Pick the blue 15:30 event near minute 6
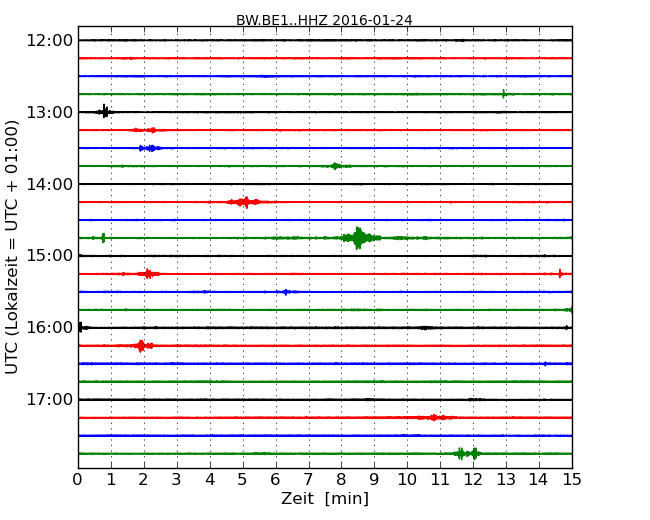This screenshot has height=520, width=650. point(286,292)
